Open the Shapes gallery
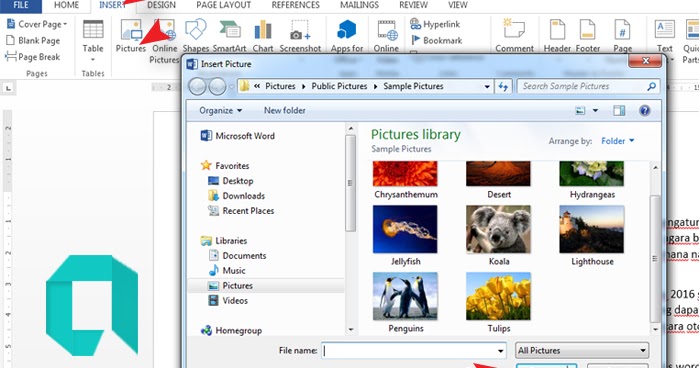 [196, 36]
